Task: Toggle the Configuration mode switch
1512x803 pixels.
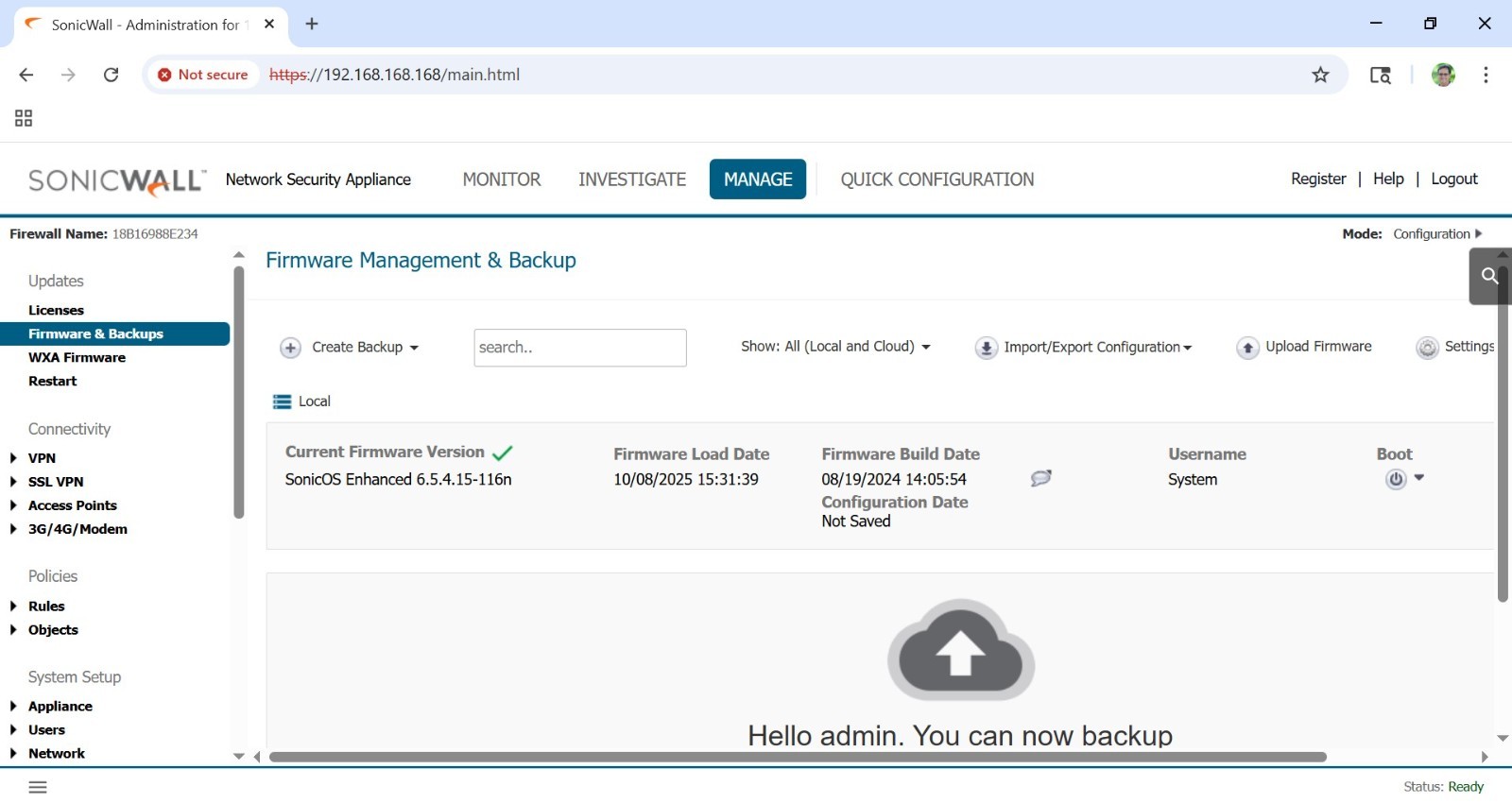Action: 1437,234
